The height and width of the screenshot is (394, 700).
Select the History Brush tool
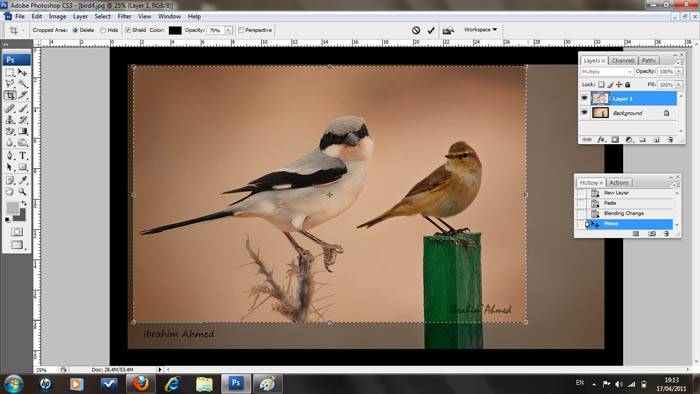[22, 120]
